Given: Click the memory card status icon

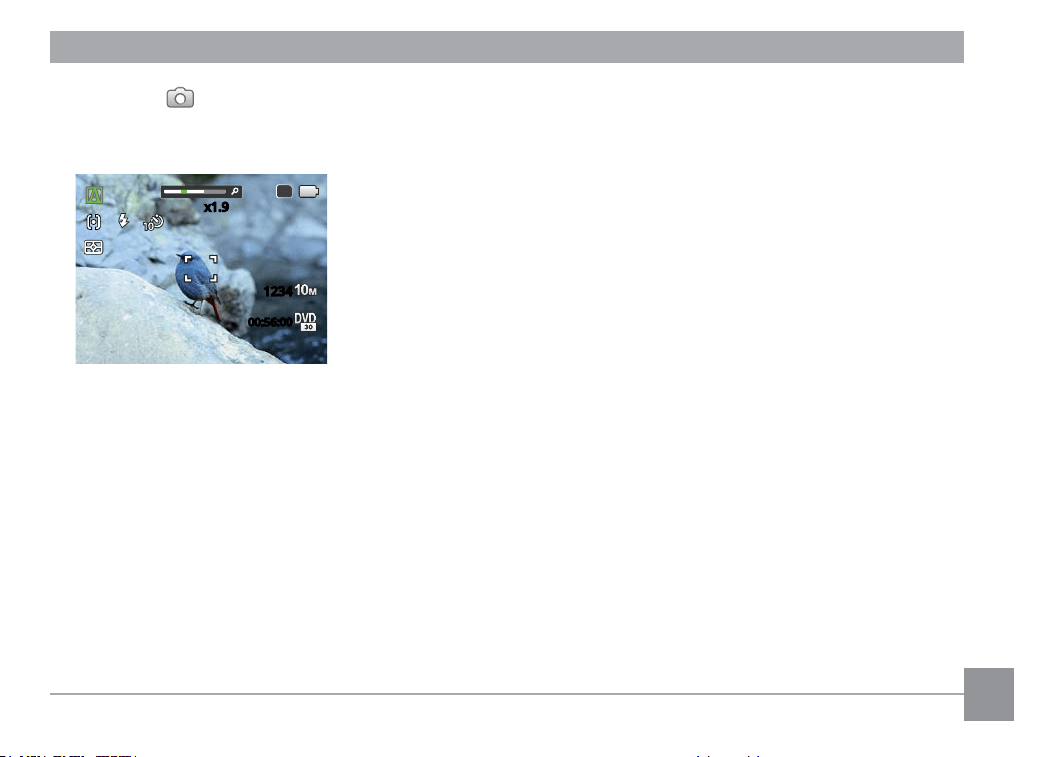Looking at the screenshot, I should pyautogui.click(x=284, y=192).
